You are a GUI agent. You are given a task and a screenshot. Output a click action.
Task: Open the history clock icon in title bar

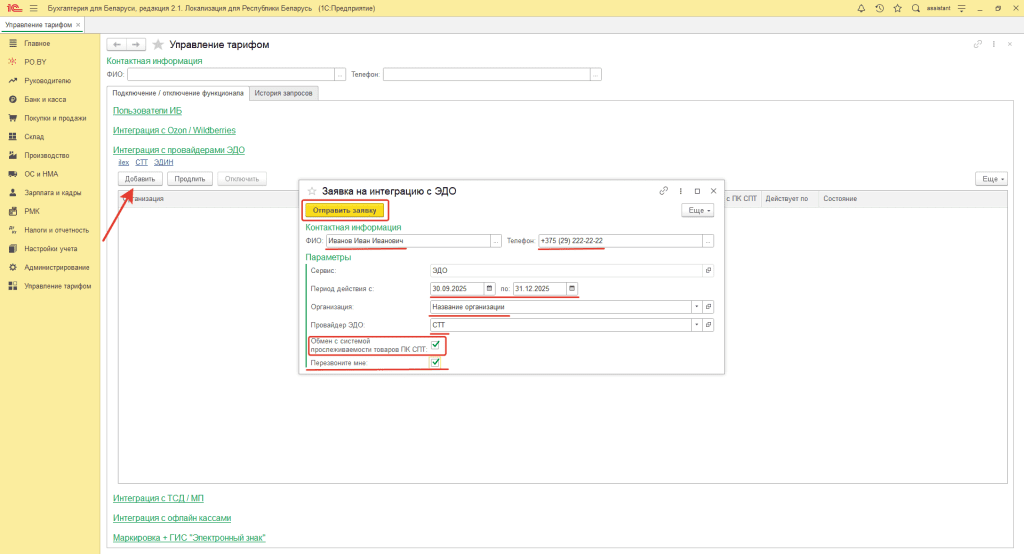tap(879, 8)
